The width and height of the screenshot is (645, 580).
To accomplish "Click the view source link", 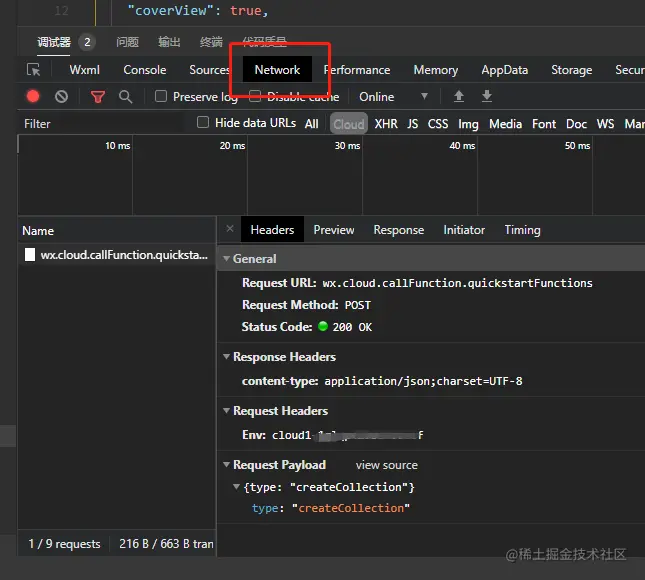I will (x=387, y=465).
